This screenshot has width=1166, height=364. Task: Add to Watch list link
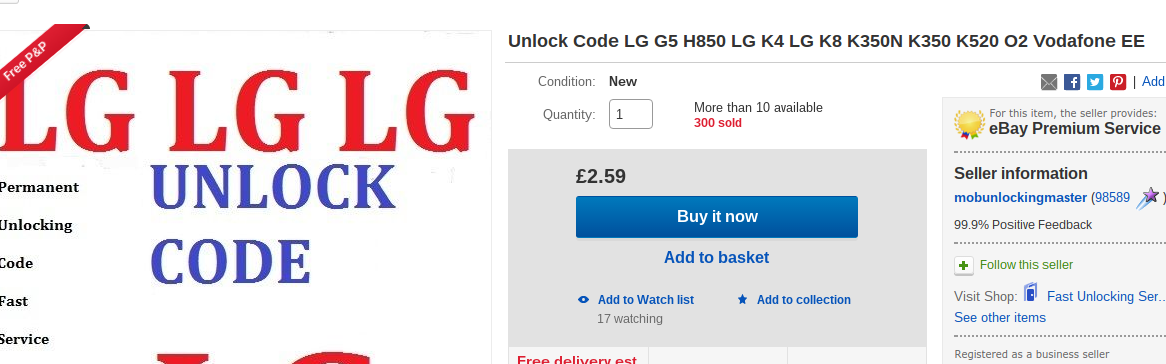point(645,300)
